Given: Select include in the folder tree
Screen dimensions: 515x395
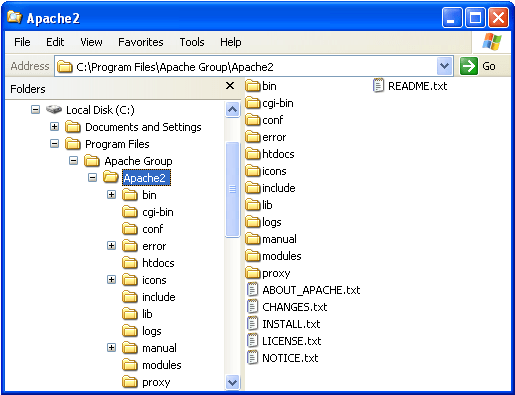Looking at the screenshot, I should click(x=159, y=297).
